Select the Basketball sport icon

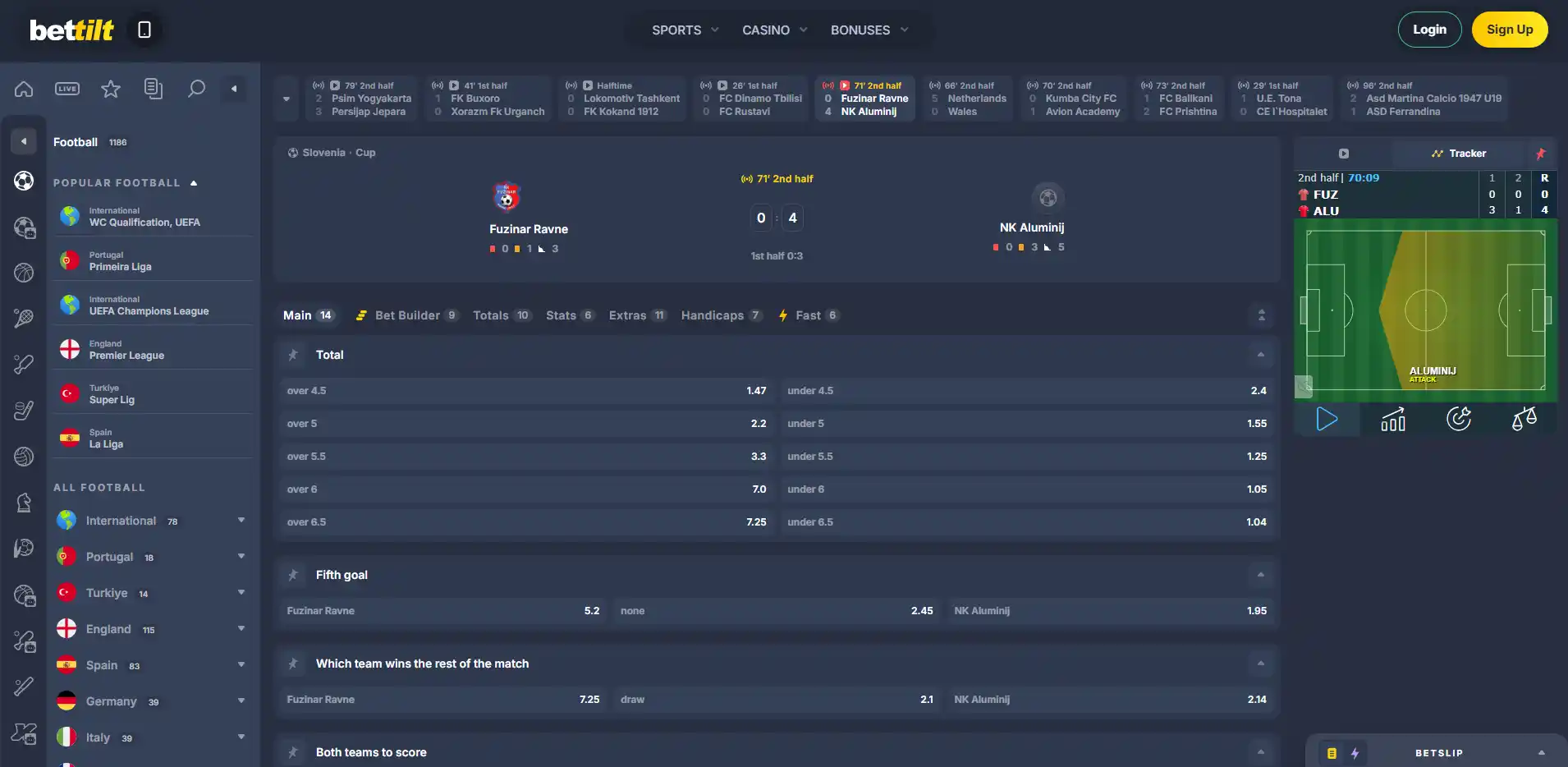(24, 273)
